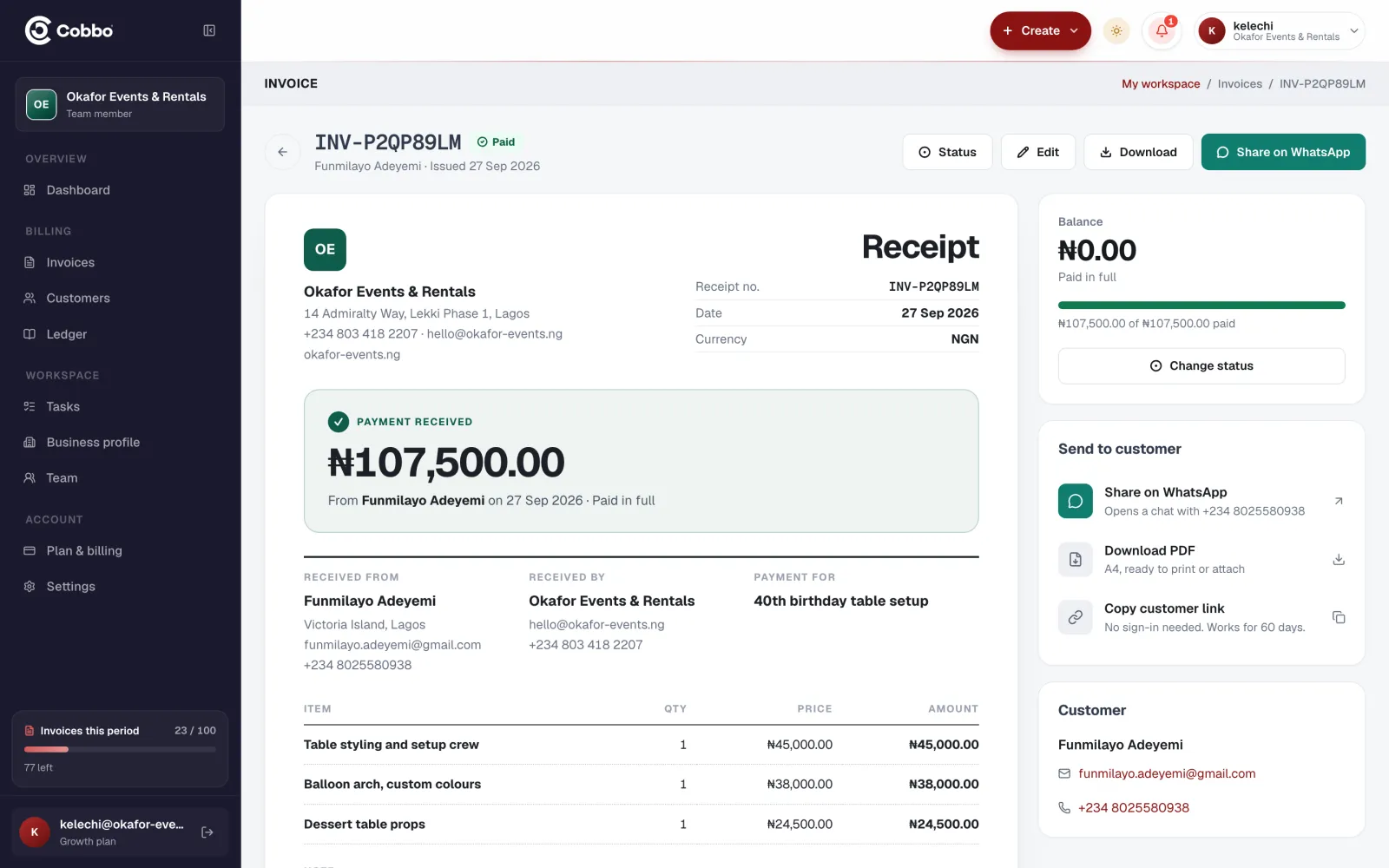Open Dashboard in the sidebar
This screenshot has height=868, width=1389.
pyautogui.click(x=120, y=190)
